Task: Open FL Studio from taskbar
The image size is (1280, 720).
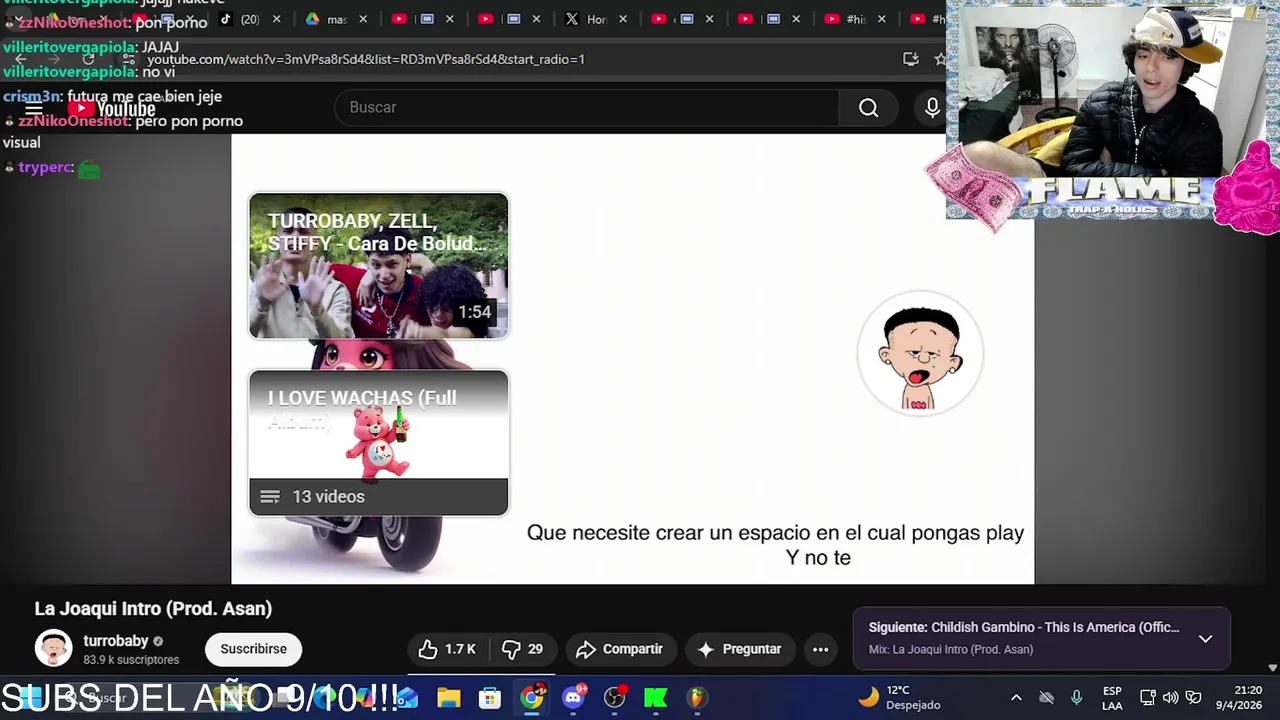Action: [x=697, y=697]
